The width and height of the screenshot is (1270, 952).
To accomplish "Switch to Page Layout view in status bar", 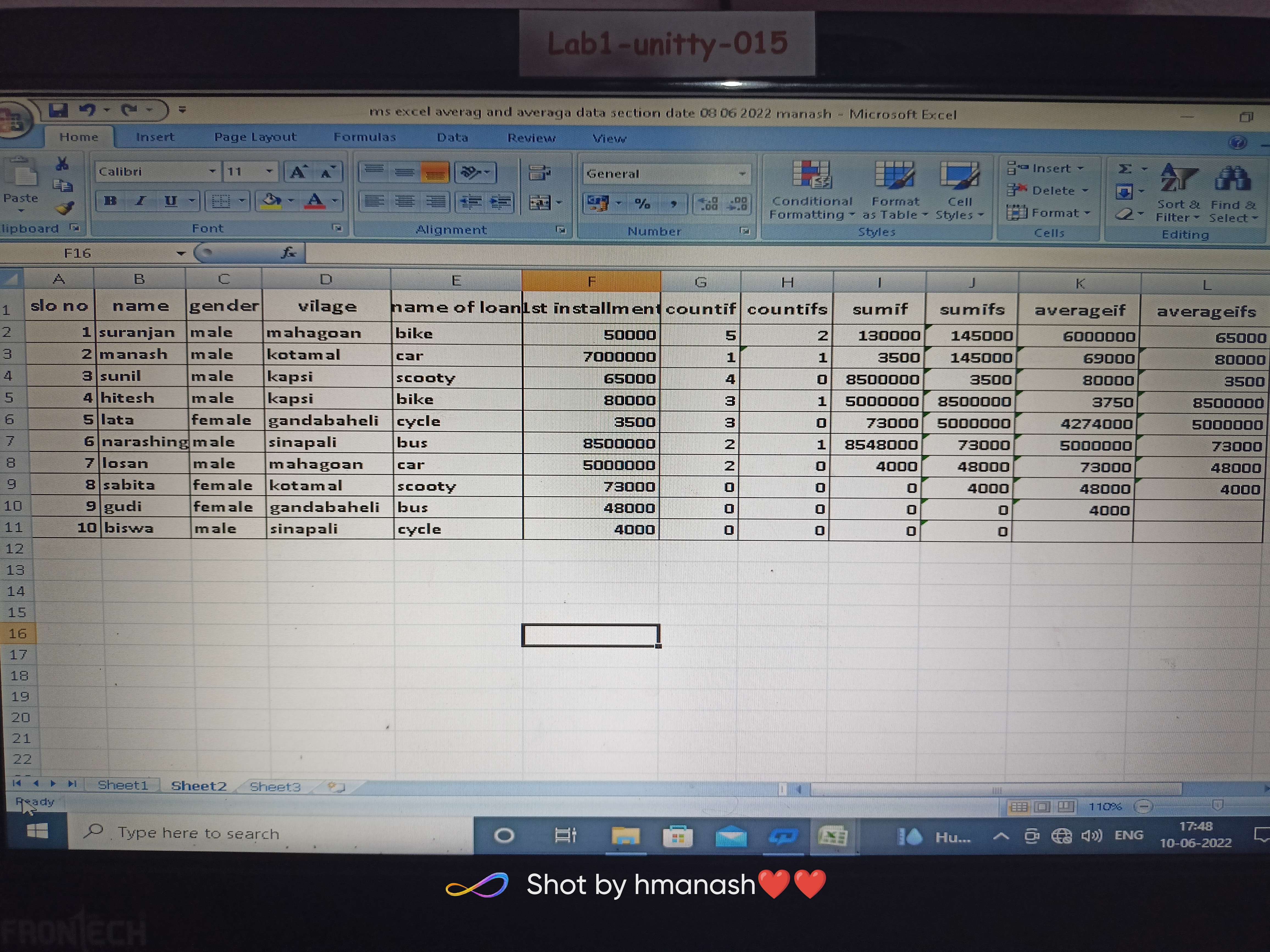I will (x=1042, y=807).
